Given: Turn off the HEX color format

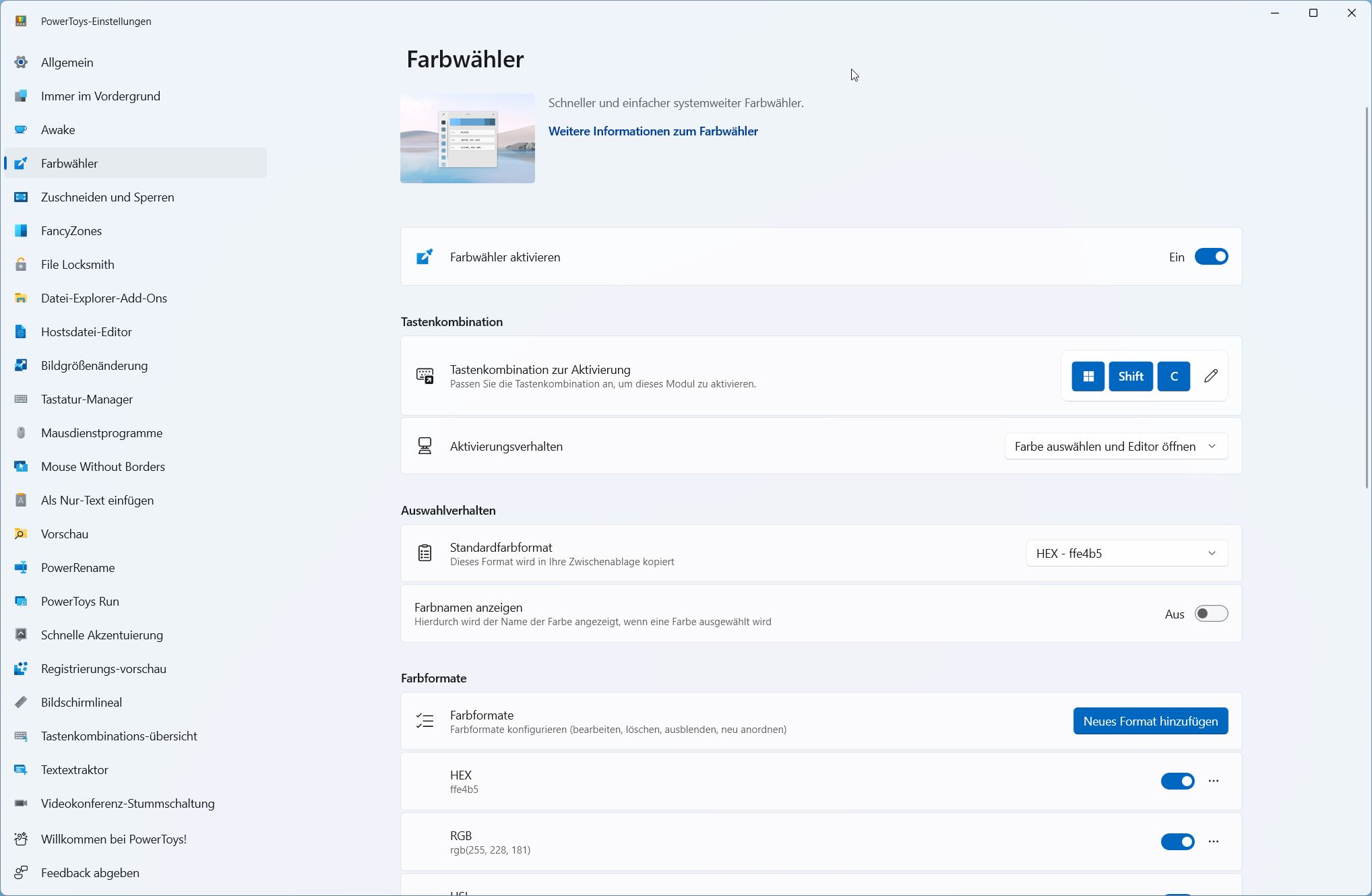Looking at the screenshot, I should click(x=1177, y=781).
